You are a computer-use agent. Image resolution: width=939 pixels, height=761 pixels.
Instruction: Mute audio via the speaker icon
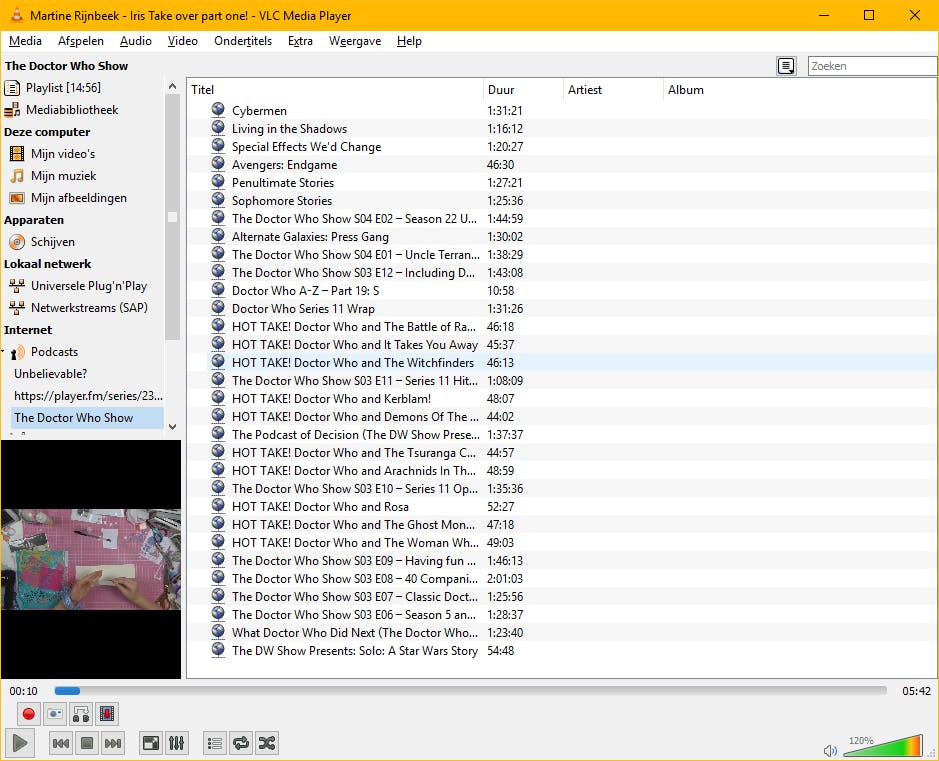(x=830, y=750)
